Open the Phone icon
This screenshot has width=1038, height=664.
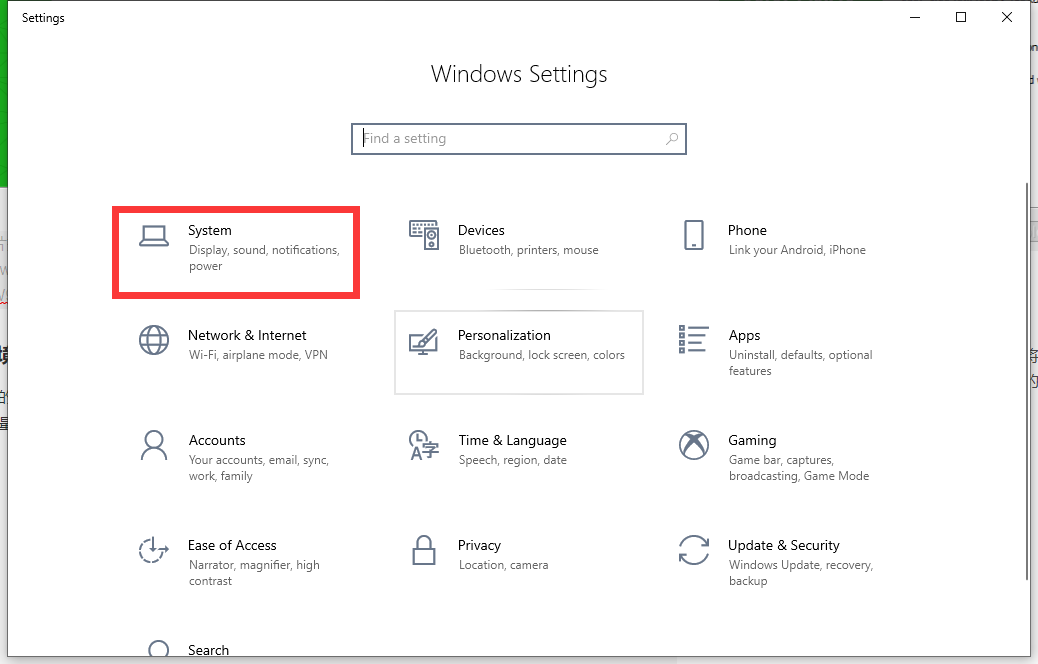pyautogui.click(x=694, y=235)
